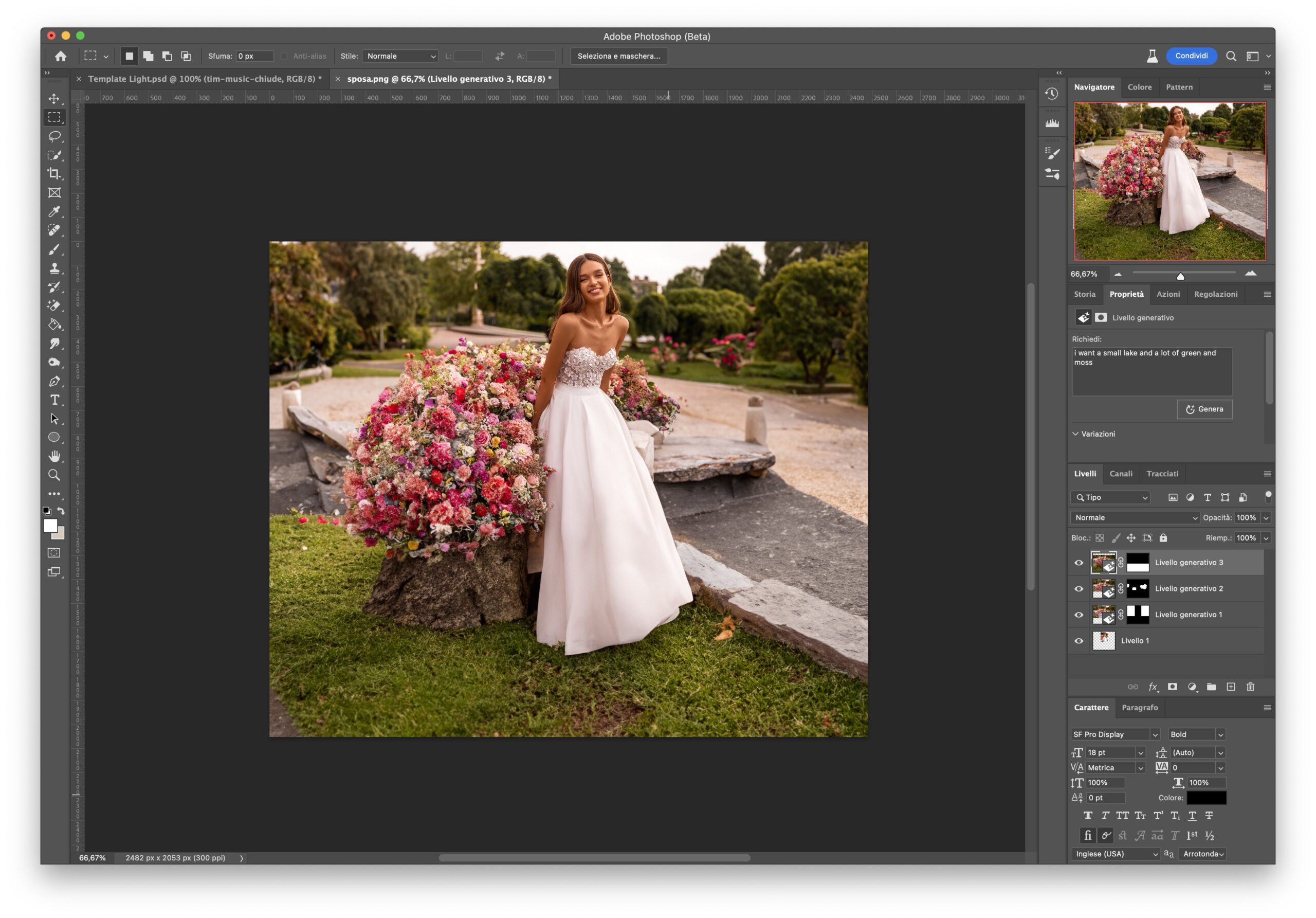Switch to the Colore tab
Screen dimensions: 1316x918
pos(1140,87)
